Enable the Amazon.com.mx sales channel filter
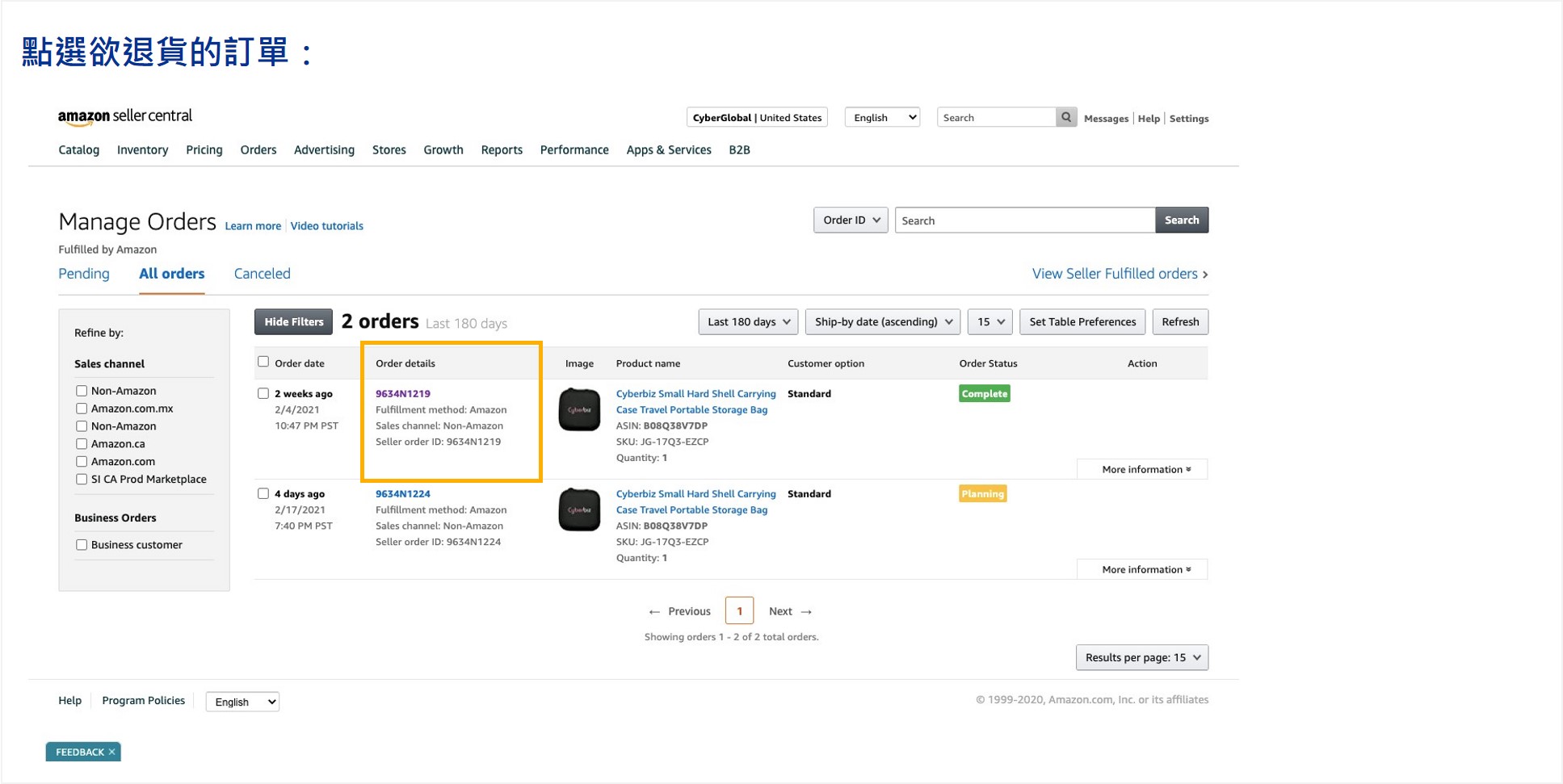 click(x=82, y=409)
